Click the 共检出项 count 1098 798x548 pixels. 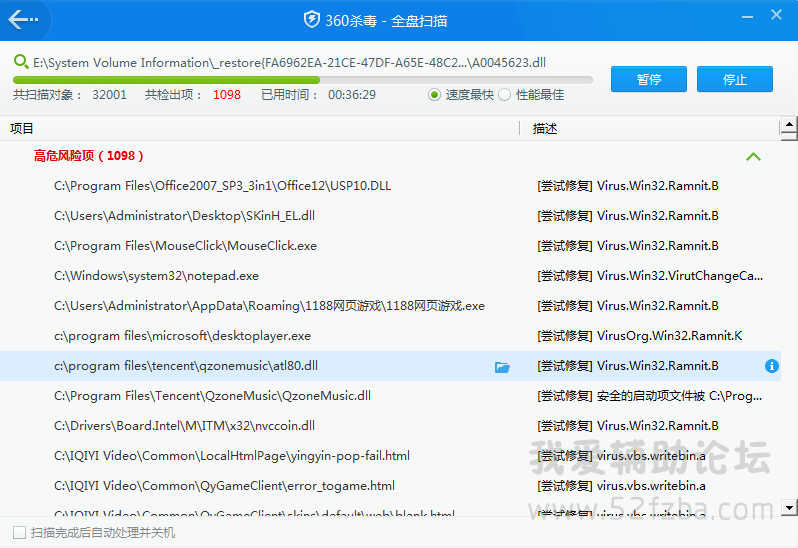tap(226, 95)
